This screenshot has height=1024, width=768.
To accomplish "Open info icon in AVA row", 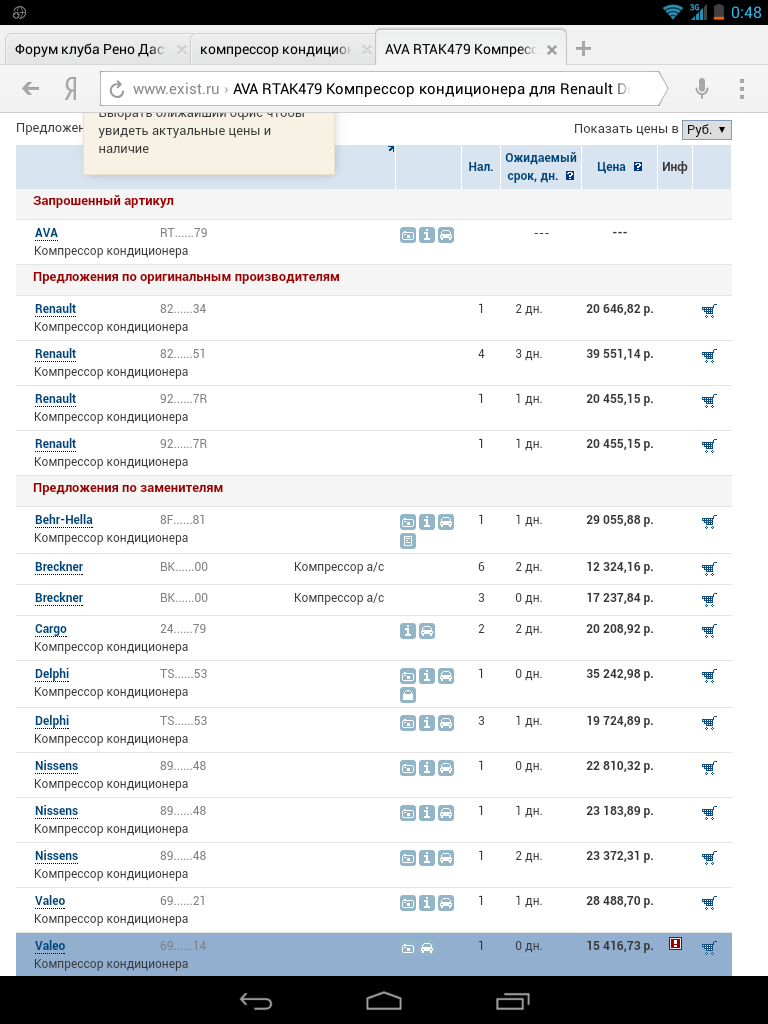I will pyautogui.click(x=426, y=235).
